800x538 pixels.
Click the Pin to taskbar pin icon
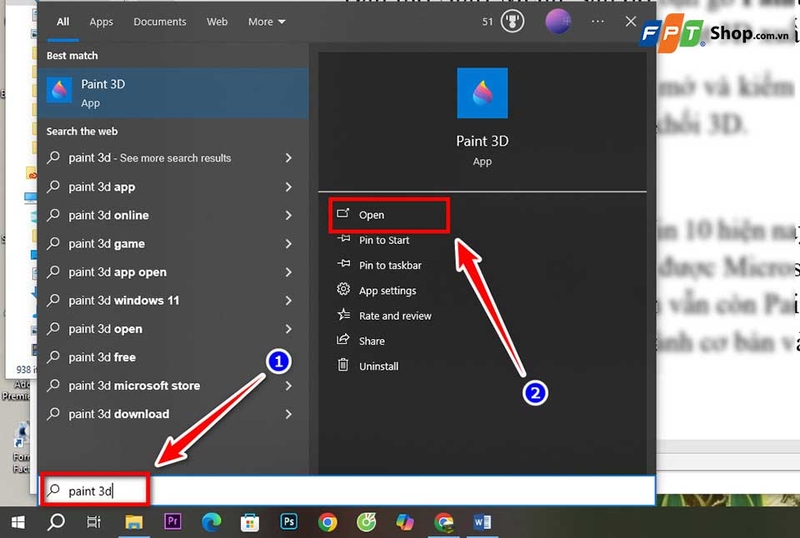[343, 264]
